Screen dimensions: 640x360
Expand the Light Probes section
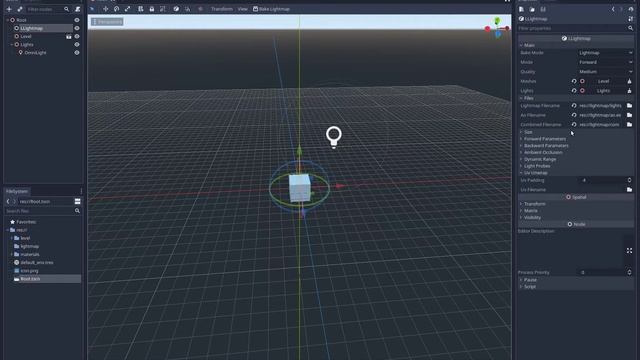pos(576,166)
